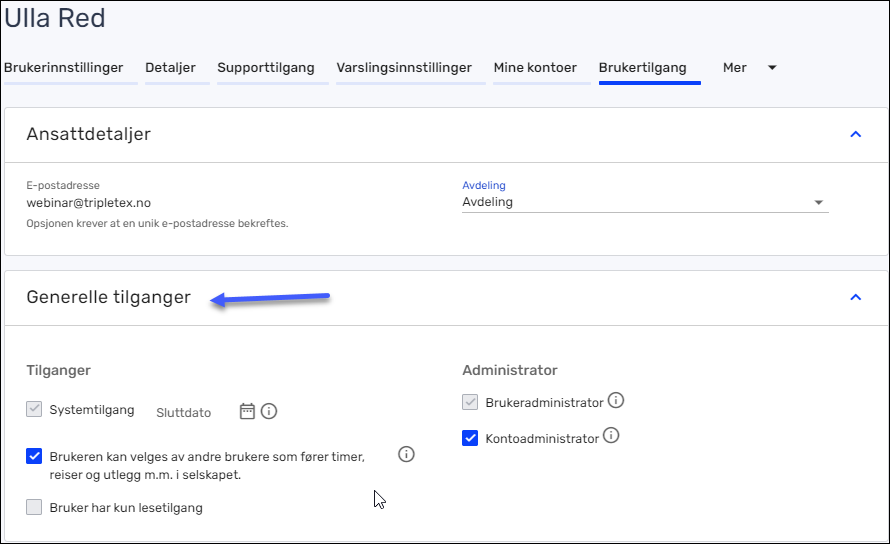This screenshot has height=544, width=890.
Task: Select the Varslingsinnstillinger tab
Action: point(404,68)
